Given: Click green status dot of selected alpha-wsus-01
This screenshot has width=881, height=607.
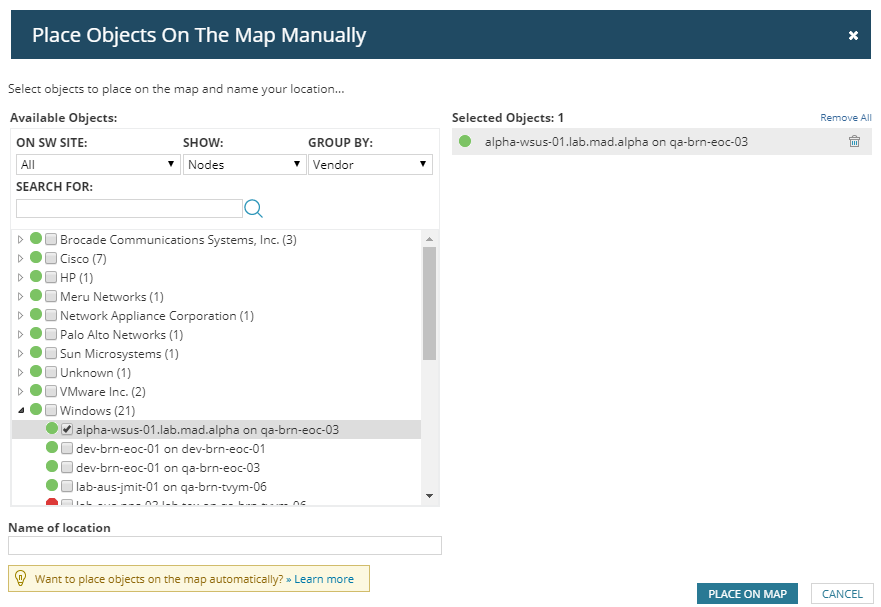Looking at the screenshot, I should (x=465, y=142).
